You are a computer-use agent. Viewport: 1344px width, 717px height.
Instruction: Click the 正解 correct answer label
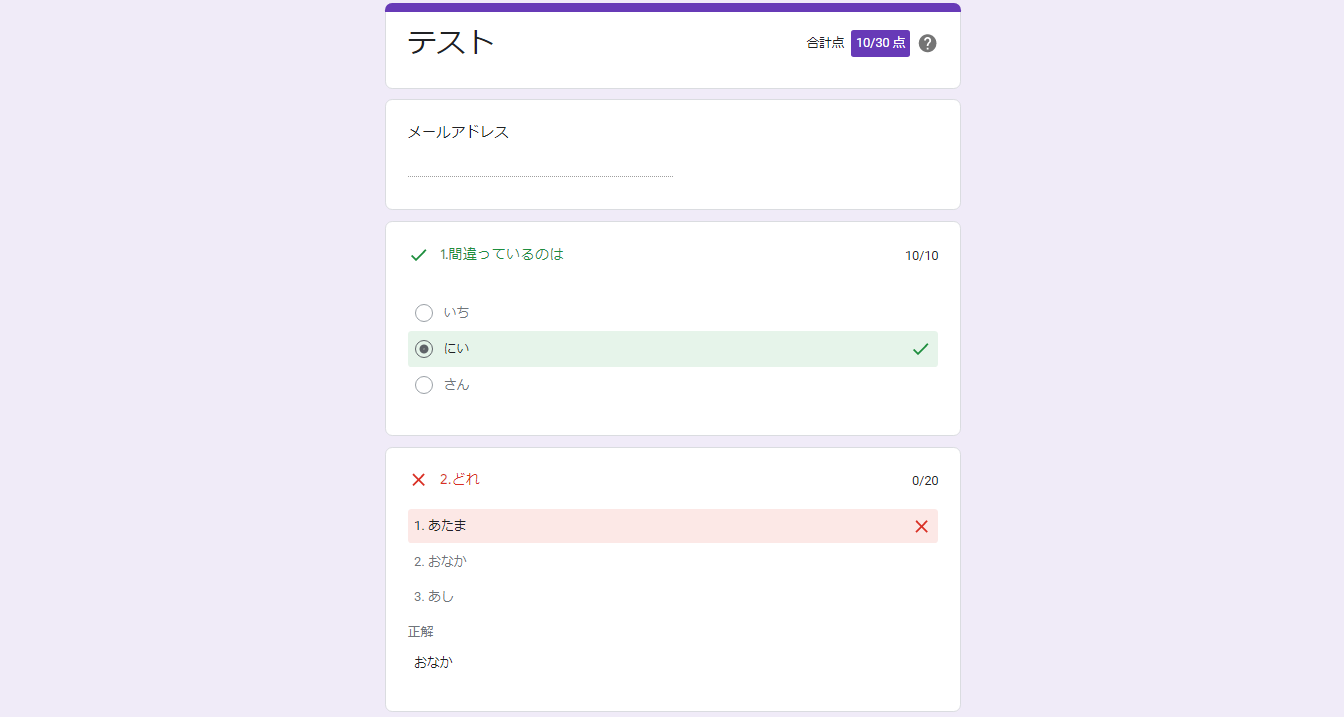(421, 632)
